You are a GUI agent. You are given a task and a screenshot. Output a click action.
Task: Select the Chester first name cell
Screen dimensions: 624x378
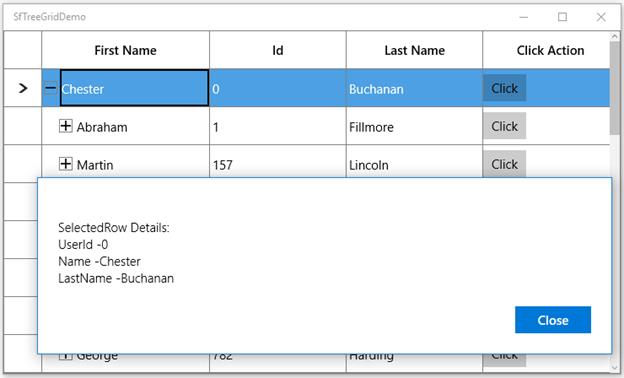(135, 88)
